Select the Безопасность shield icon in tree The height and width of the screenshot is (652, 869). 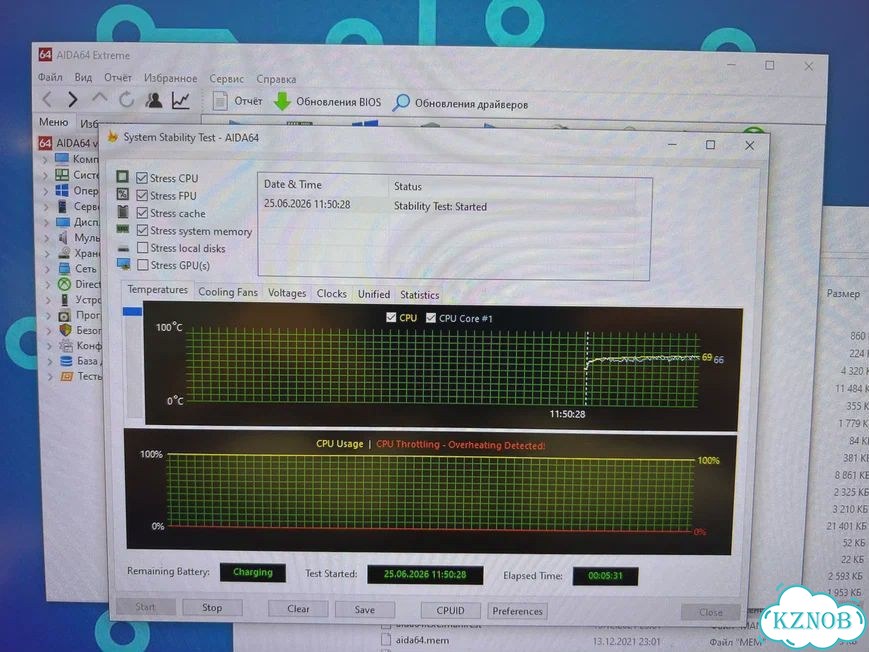click(x=65, y=330)
